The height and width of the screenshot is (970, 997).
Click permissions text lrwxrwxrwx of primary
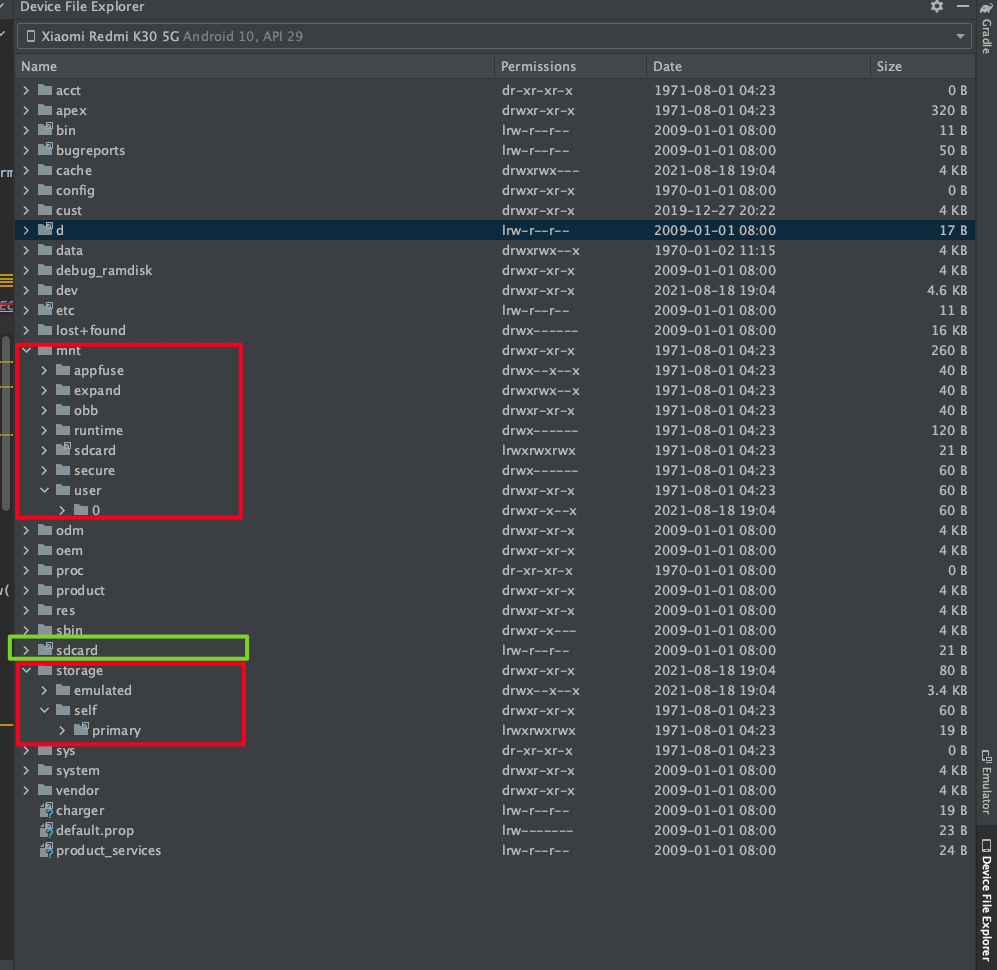[539, 730]
